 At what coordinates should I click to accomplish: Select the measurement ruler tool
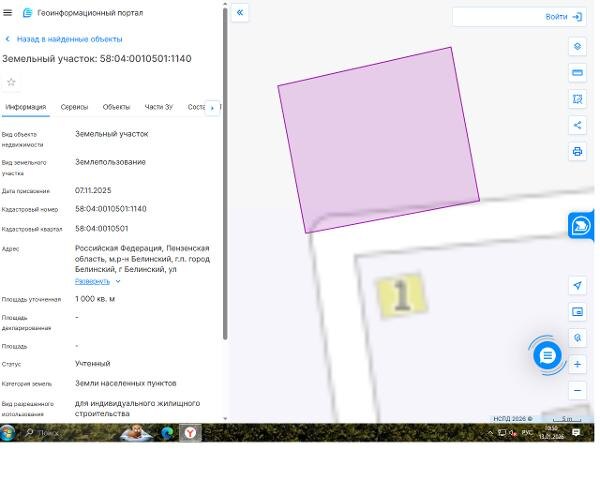coord(577,73)
